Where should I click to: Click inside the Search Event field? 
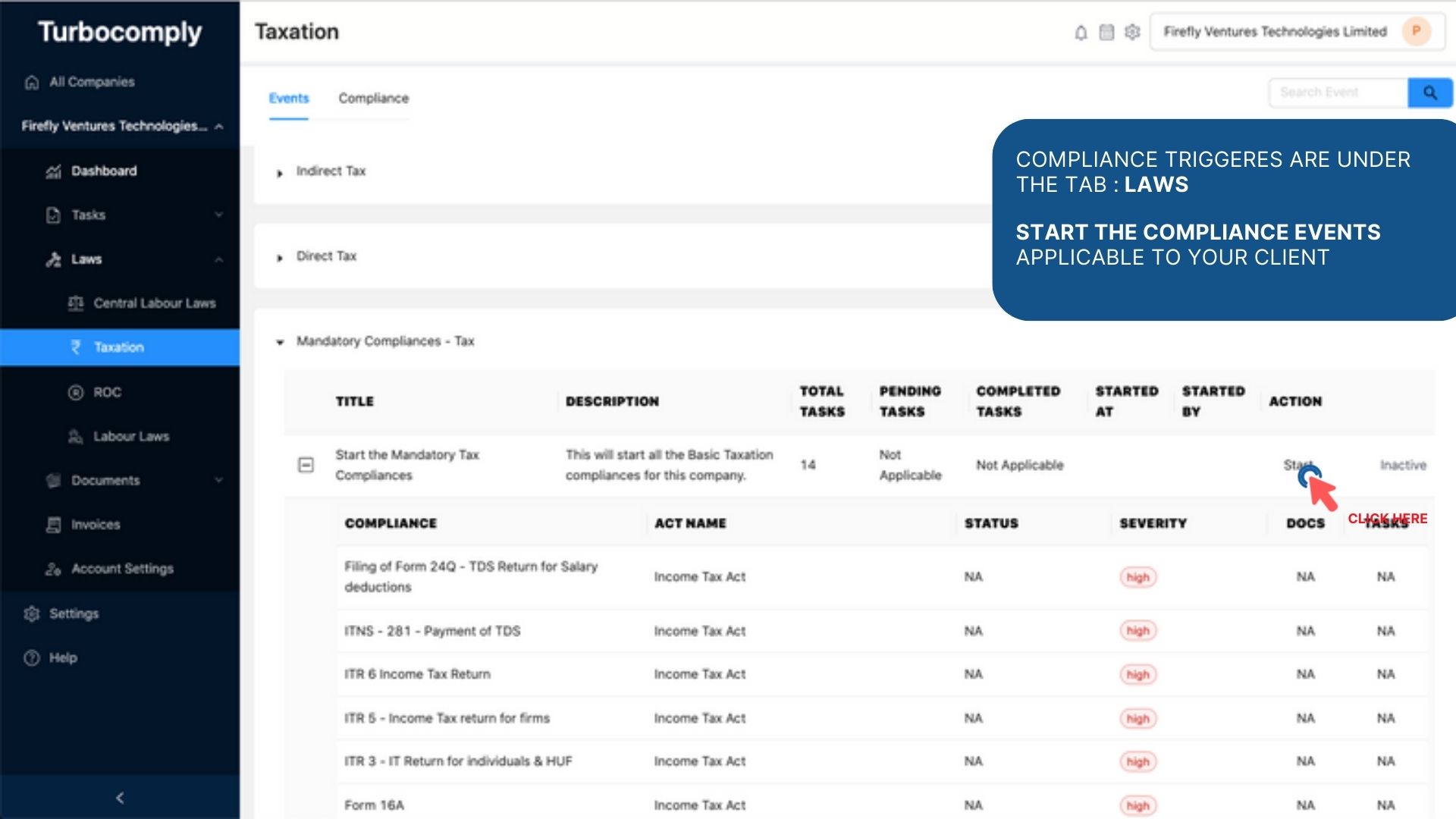coord(1338,92)
